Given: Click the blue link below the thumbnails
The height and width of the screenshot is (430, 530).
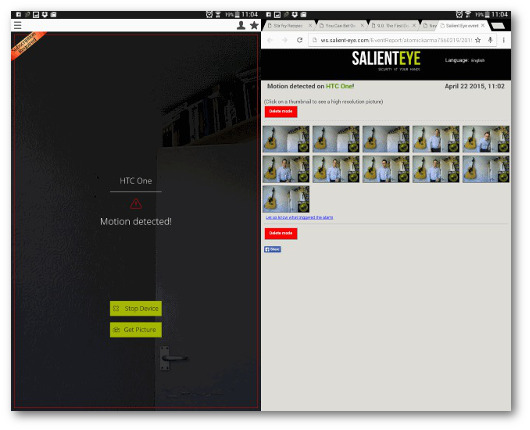Looking at the screenshot, I should (x=299, y=217).
